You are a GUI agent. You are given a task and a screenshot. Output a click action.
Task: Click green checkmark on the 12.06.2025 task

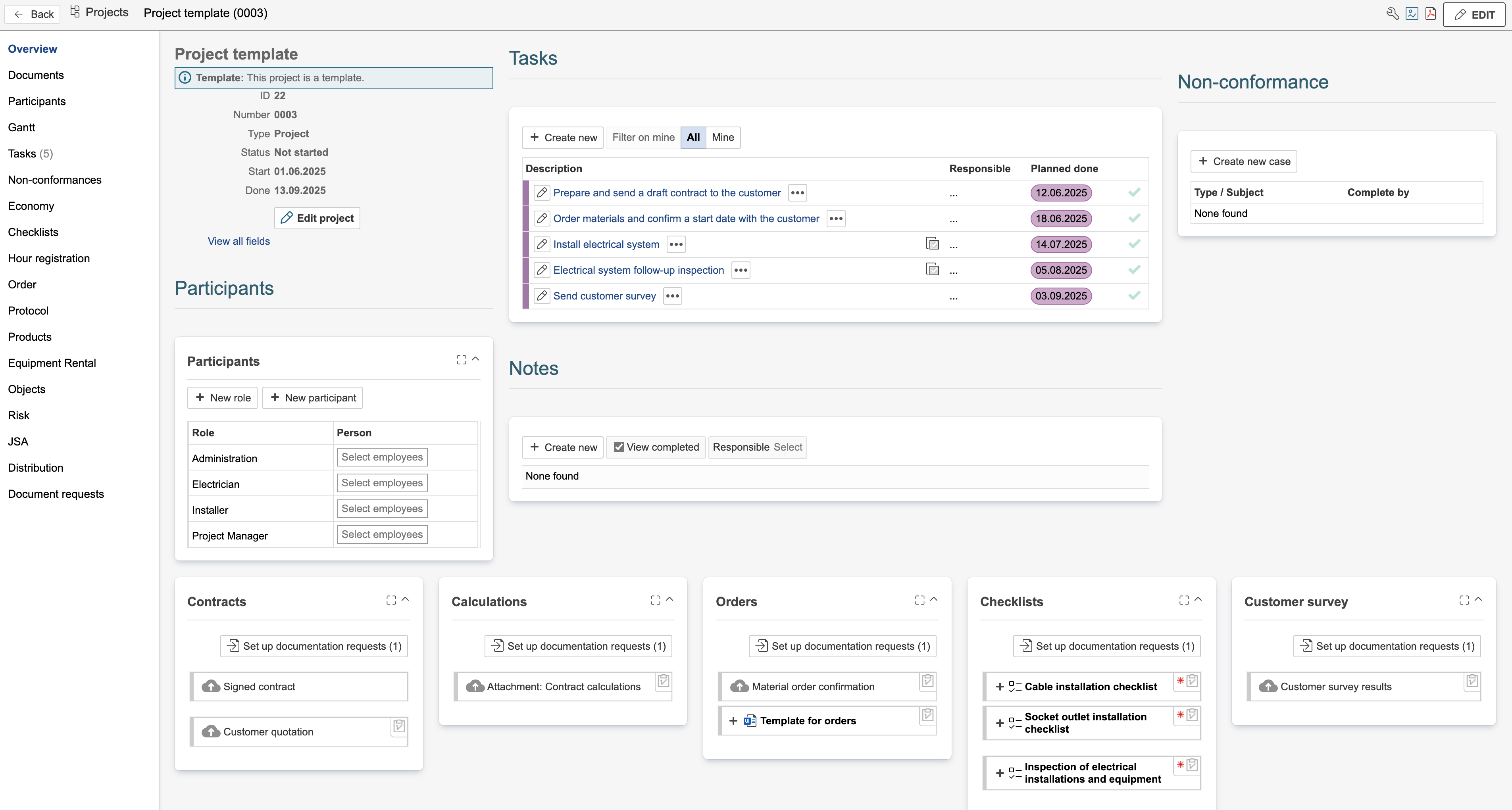click(x=1134, y=192)
